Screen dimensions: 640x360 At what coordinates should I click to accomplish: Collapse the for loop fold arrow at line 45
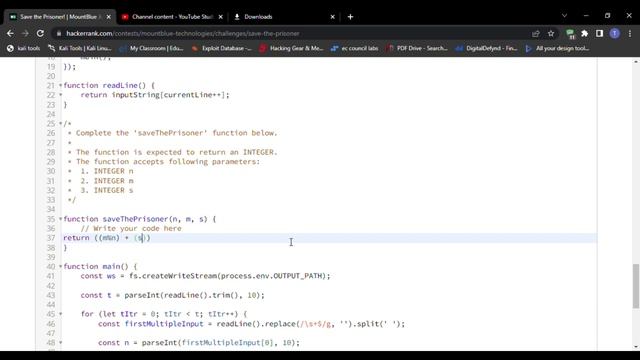pyautogui.click(x=60, y=314)
